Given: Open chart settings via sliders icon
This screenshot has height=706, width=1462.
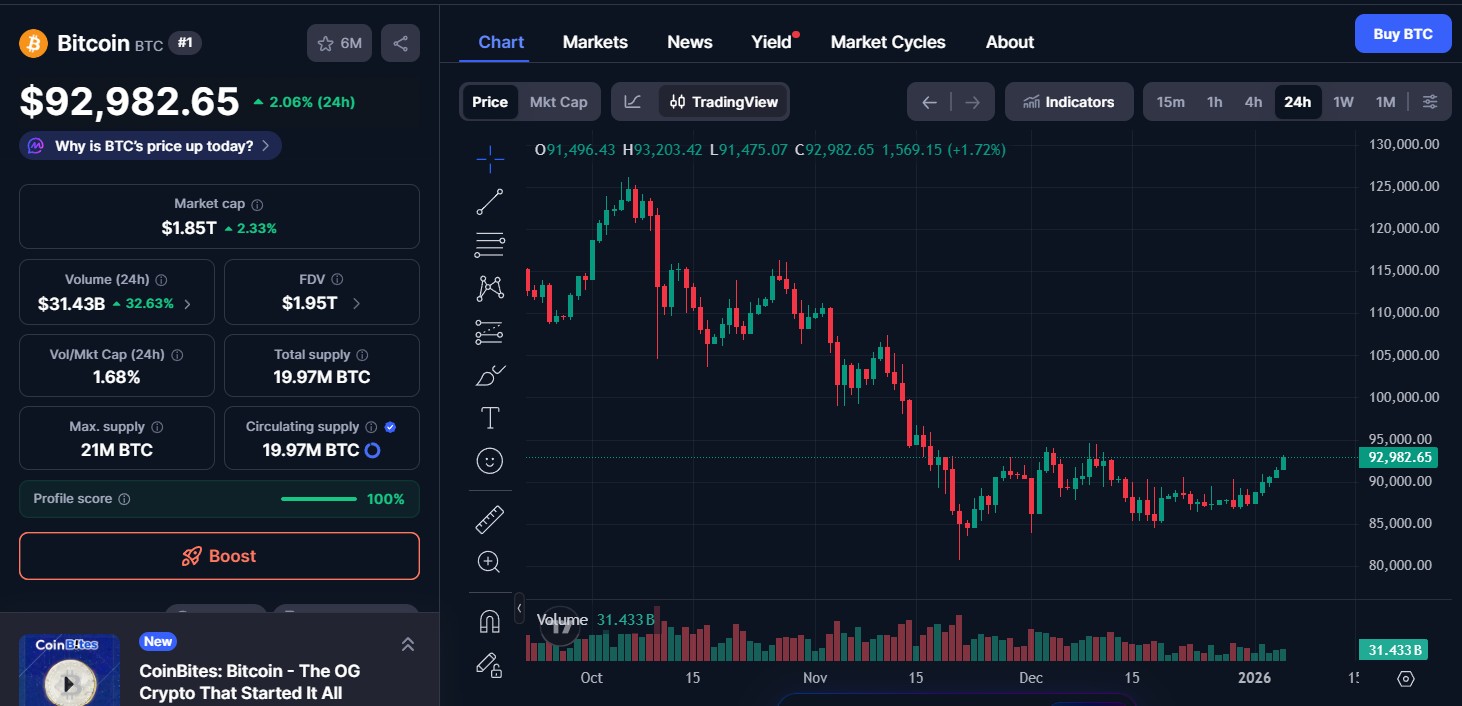Looking at the screenshot, I should [1430, 101].
